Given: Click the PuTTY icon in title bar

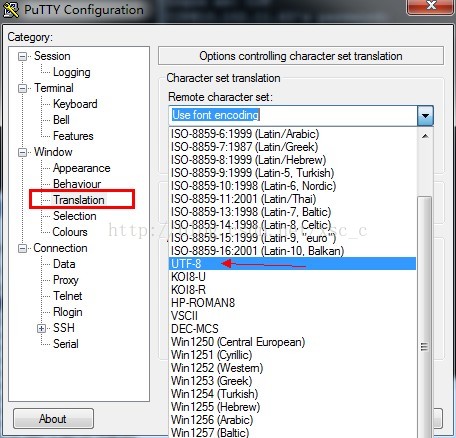Looking at the screenshot, I should [x=11, y=9].
